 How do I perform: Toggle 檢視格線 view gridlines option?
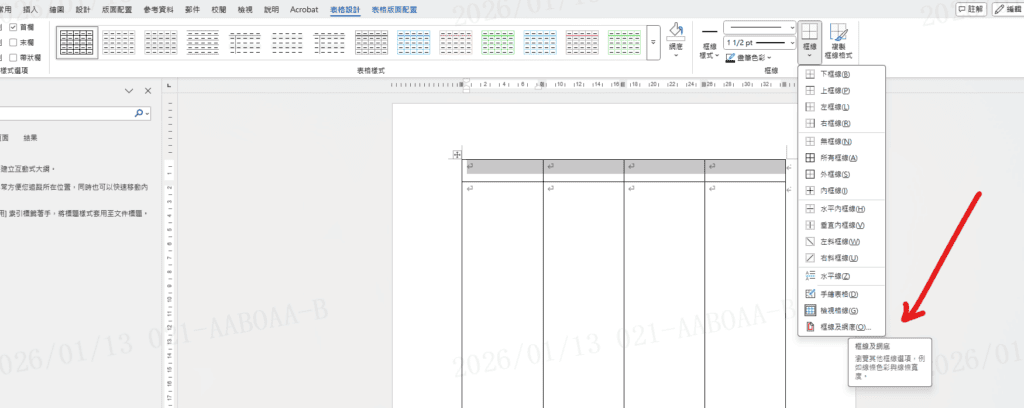[x=839, y=310]
